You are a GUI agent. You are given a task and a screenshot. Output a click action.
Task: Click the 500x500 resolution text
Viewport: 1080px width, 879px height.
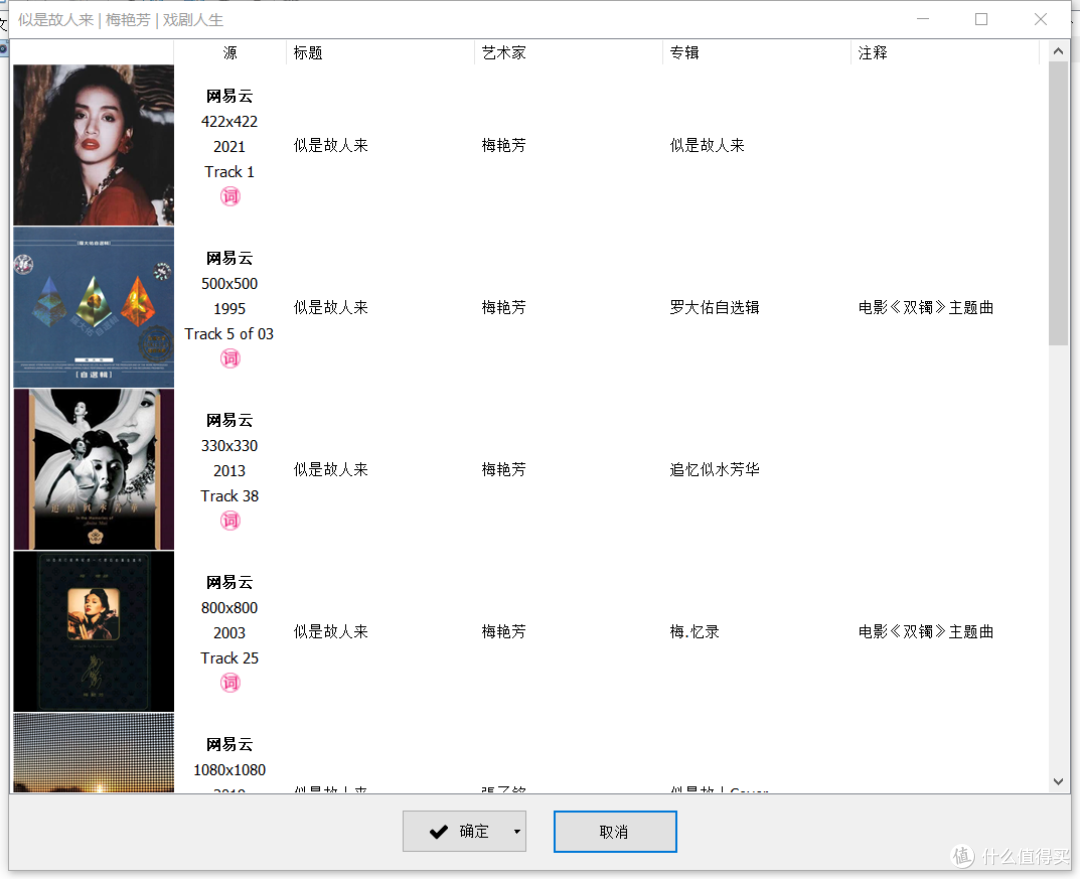click(229, 283)
